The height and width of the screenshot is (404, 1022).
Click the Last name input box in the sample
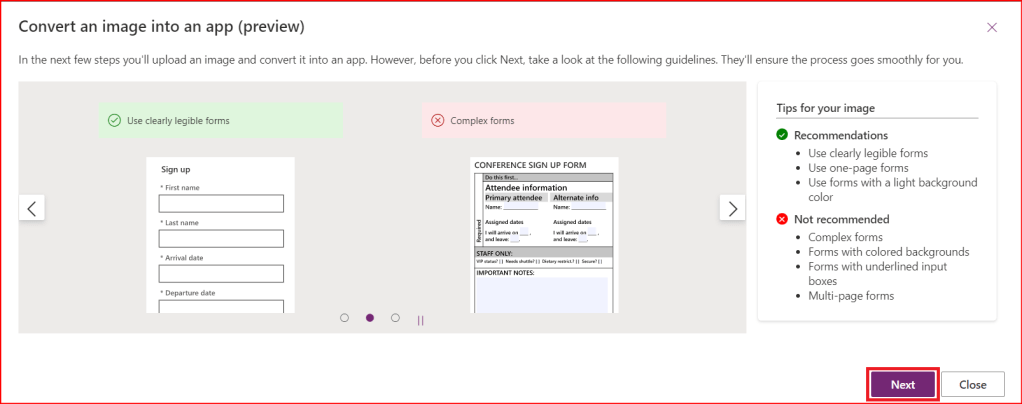coord(221,239)
